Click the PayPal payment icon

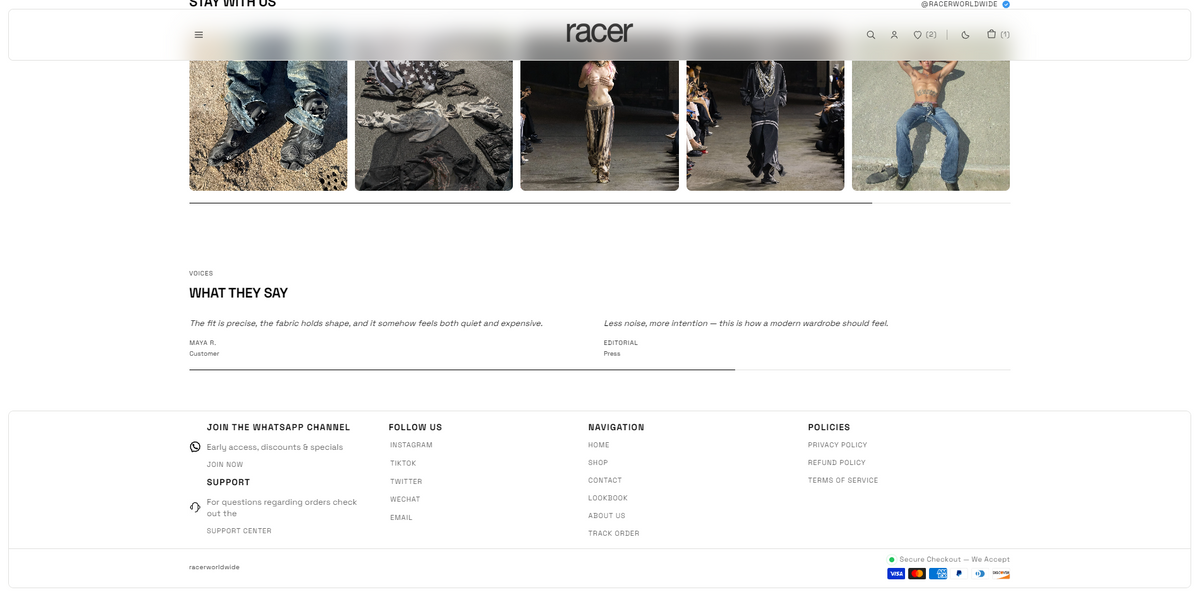[959, 574]
